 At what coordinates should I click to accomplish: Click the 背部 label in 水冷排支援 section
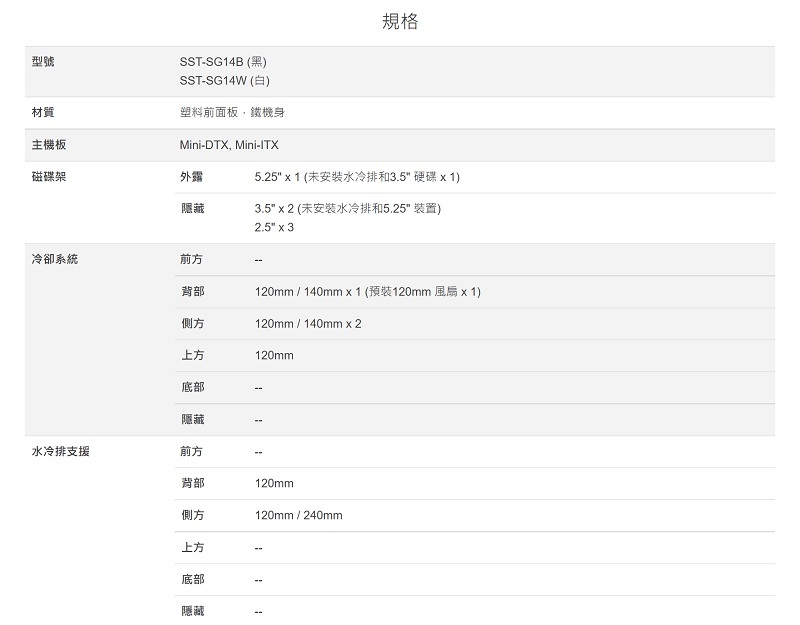tap(191, 483)
